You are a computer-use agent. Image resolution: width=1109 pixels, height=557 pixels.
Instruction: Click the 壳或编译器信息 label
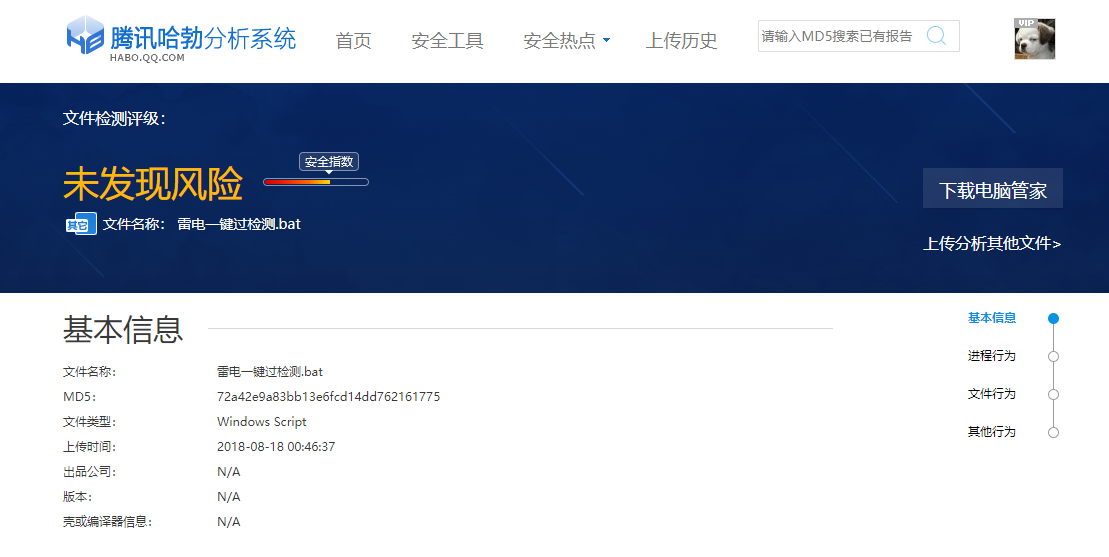pos(108,522)
